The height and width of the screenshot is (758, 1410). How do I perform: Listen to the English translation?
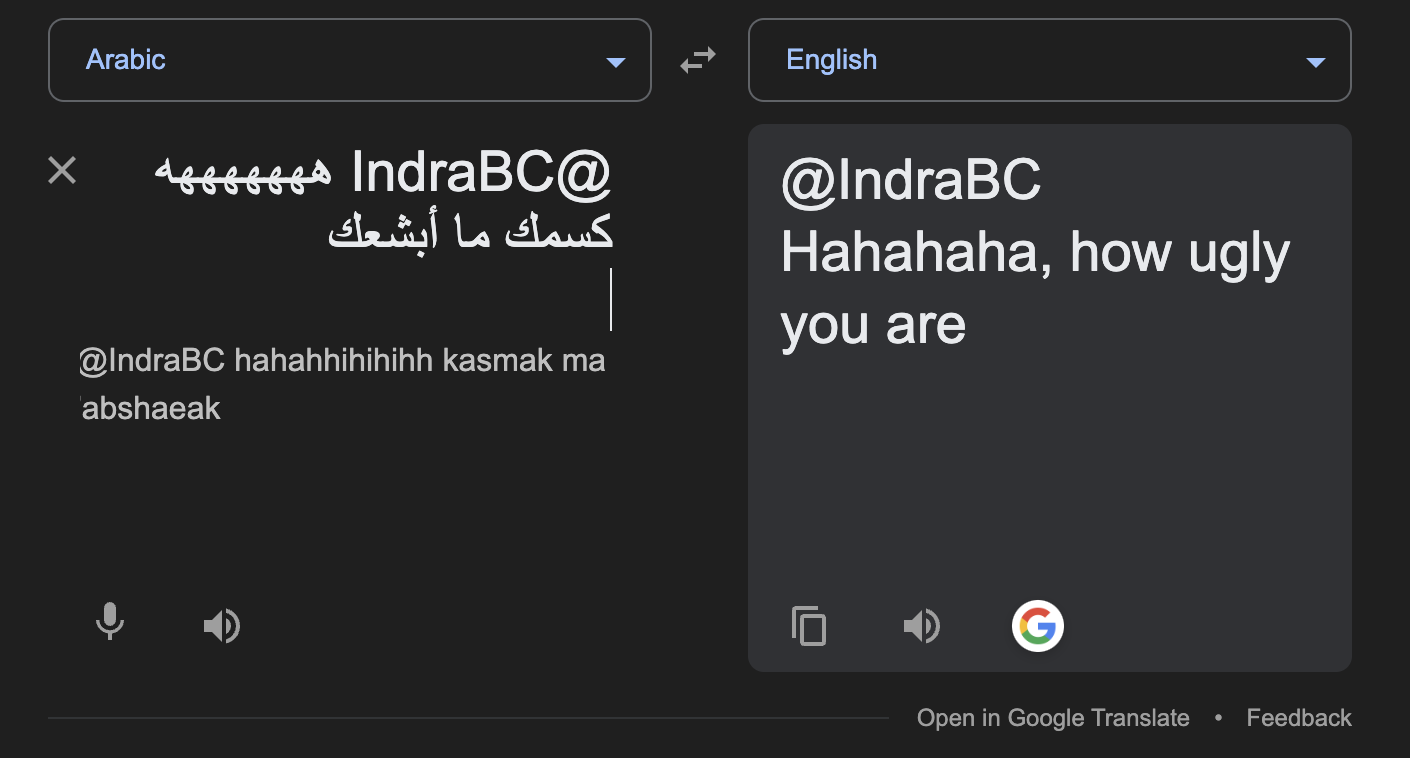coord(921,626)
